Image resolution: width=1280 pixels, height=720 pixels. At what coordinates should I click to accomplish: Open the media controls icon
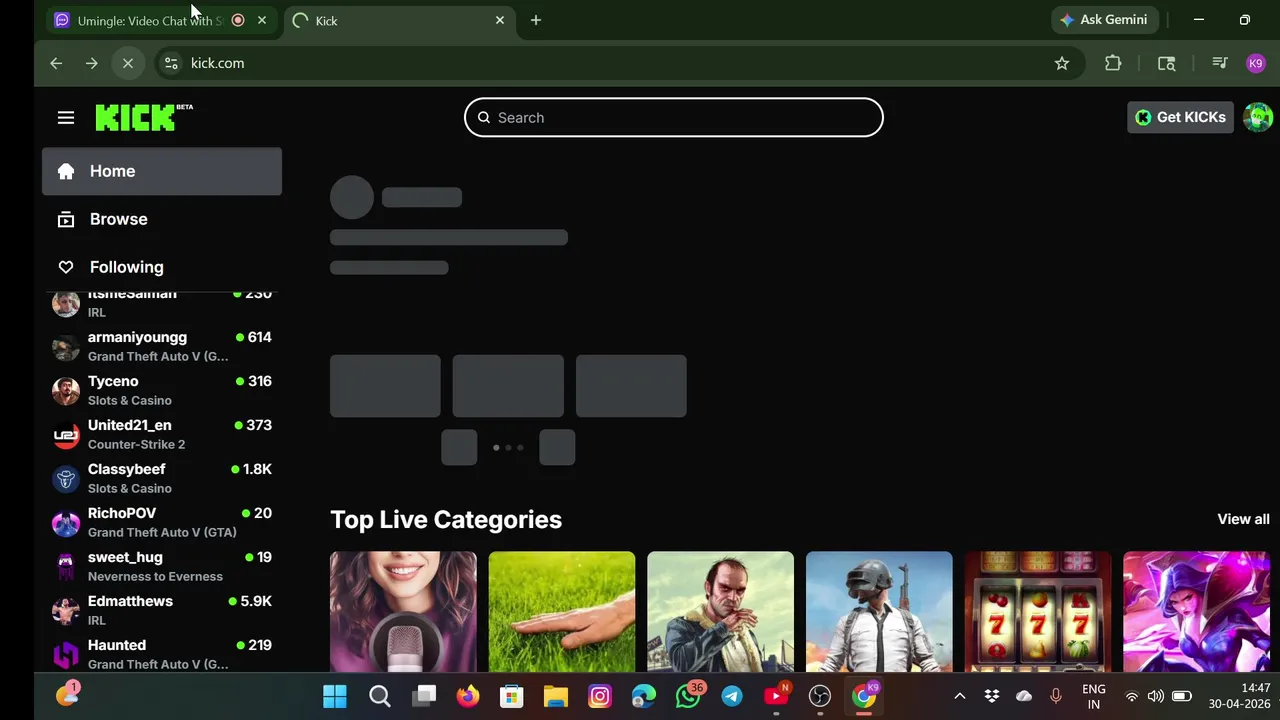[x=1220, y=63]
